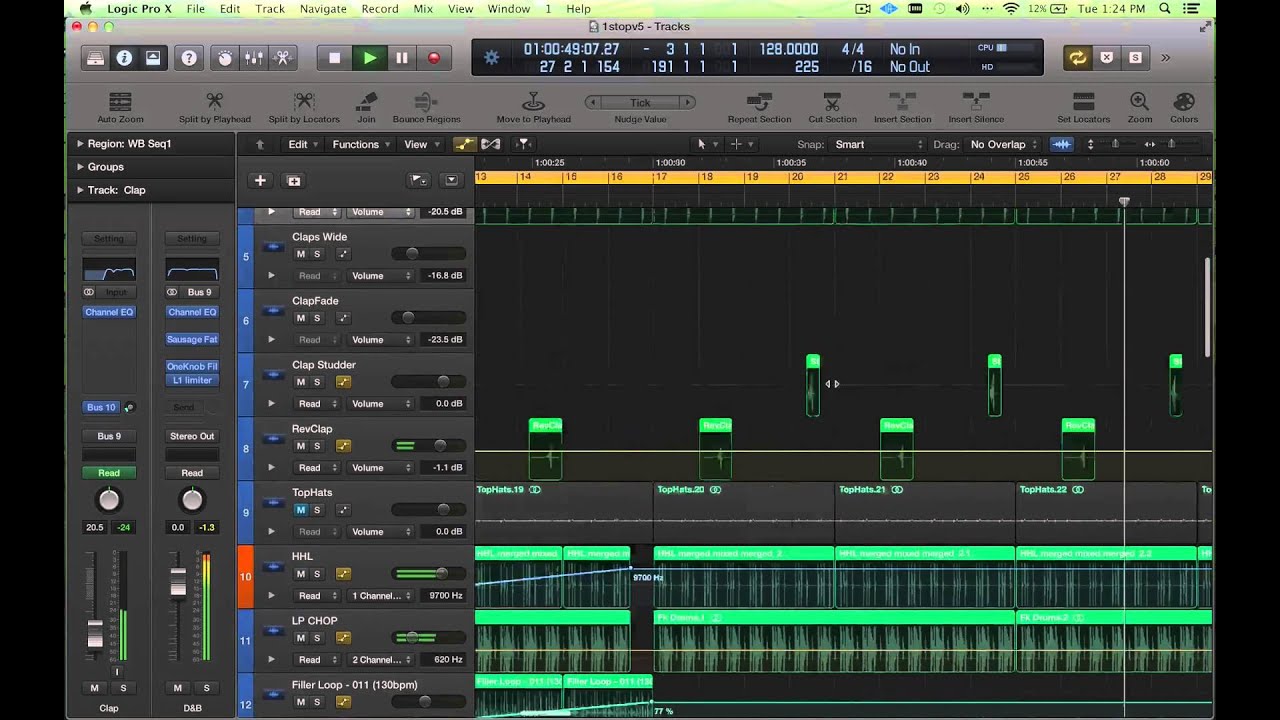Open the Drag No Overlap dropdown

(1003, 144)
